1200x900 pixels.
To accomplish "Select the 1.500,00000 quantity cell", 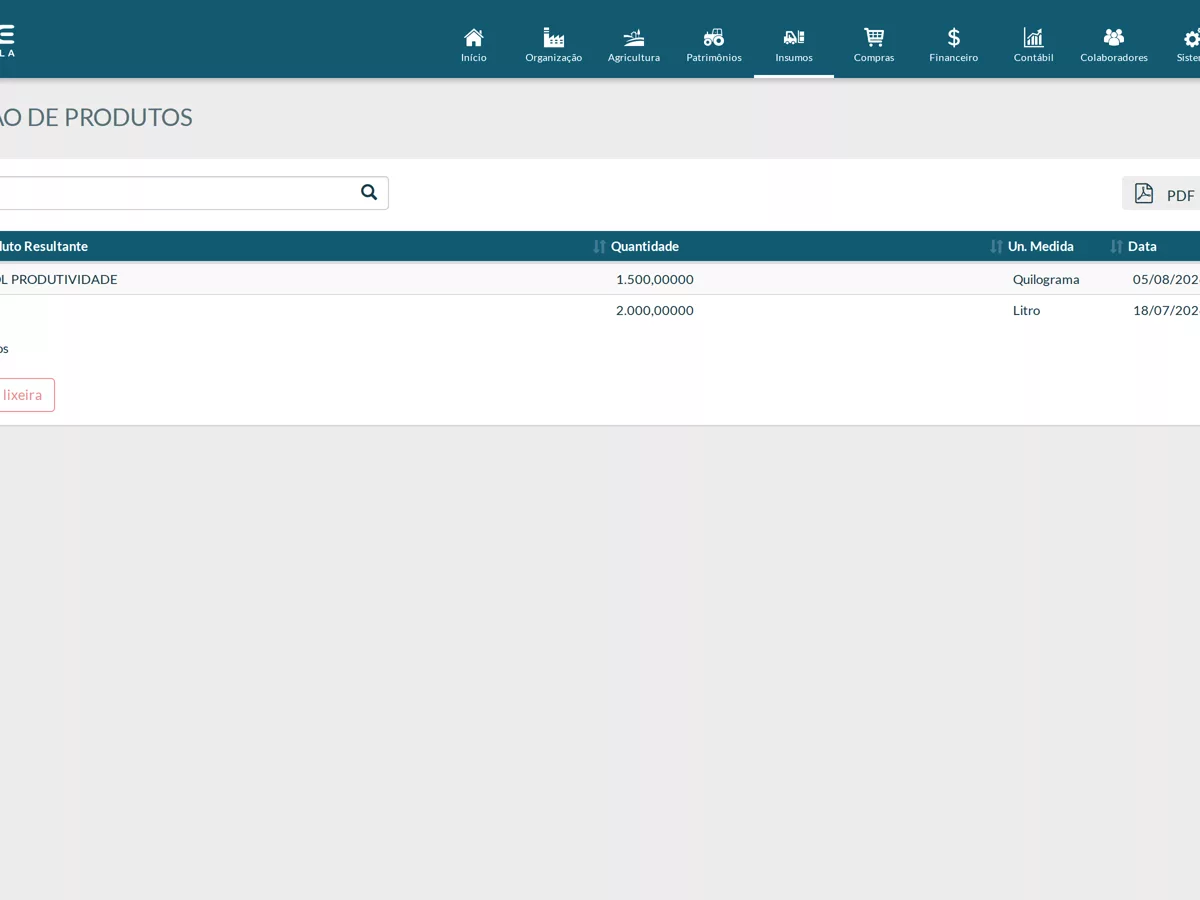I will coord(655,279).
